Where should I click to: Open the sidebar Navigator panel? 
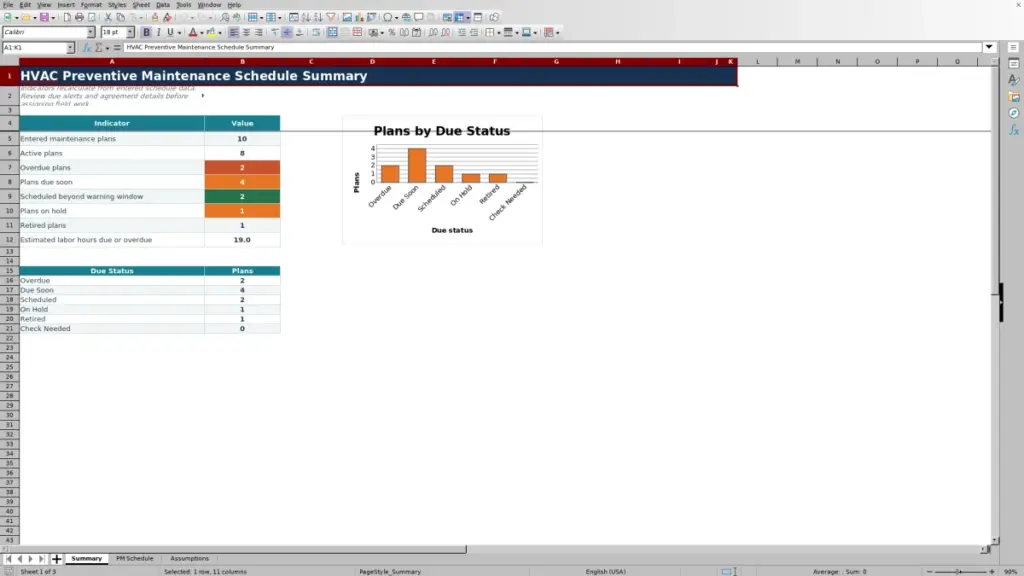coord(1014,114)
